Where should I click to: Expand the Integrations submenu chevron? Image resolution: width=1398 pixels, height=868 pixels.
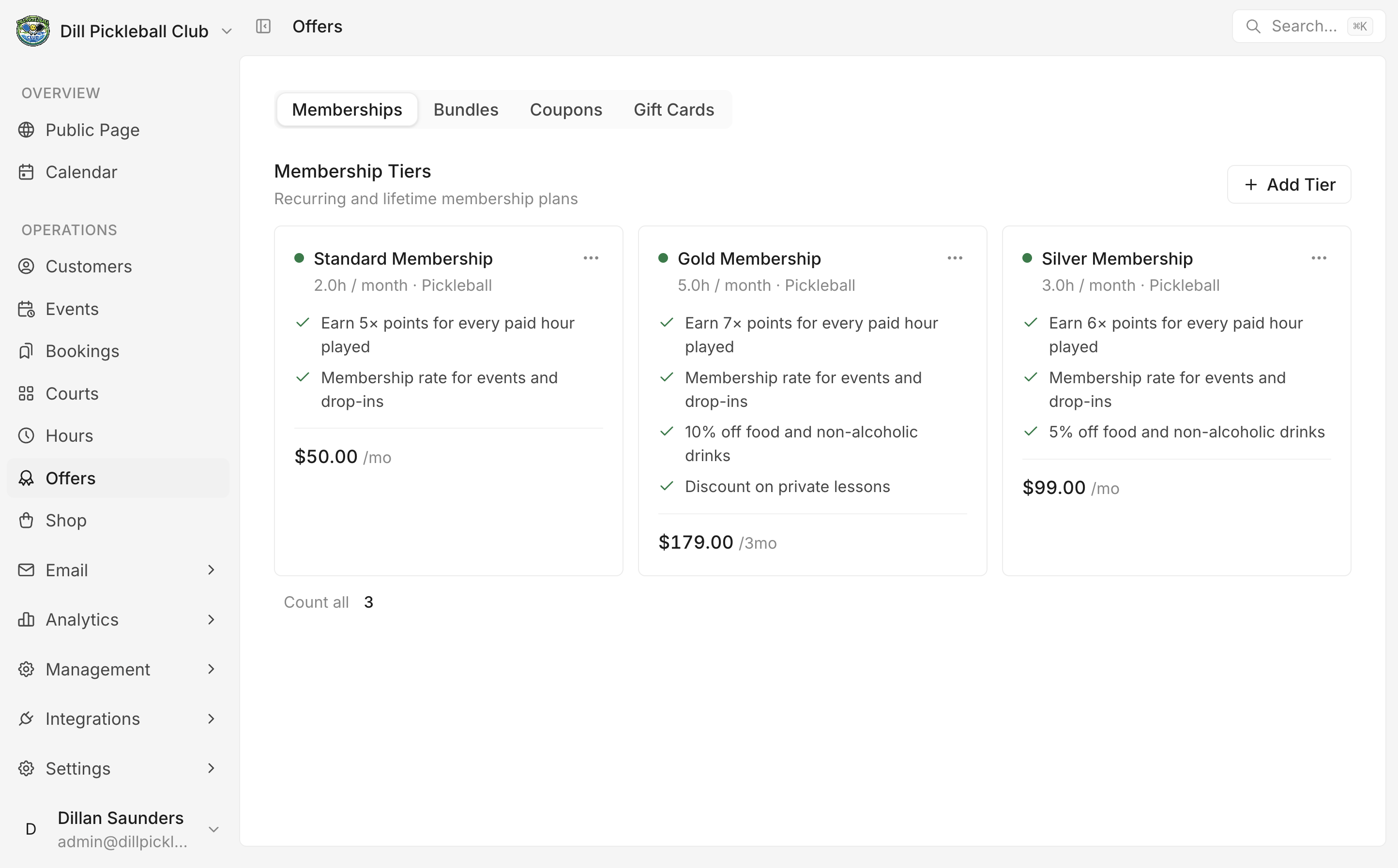tap(212, 719)
